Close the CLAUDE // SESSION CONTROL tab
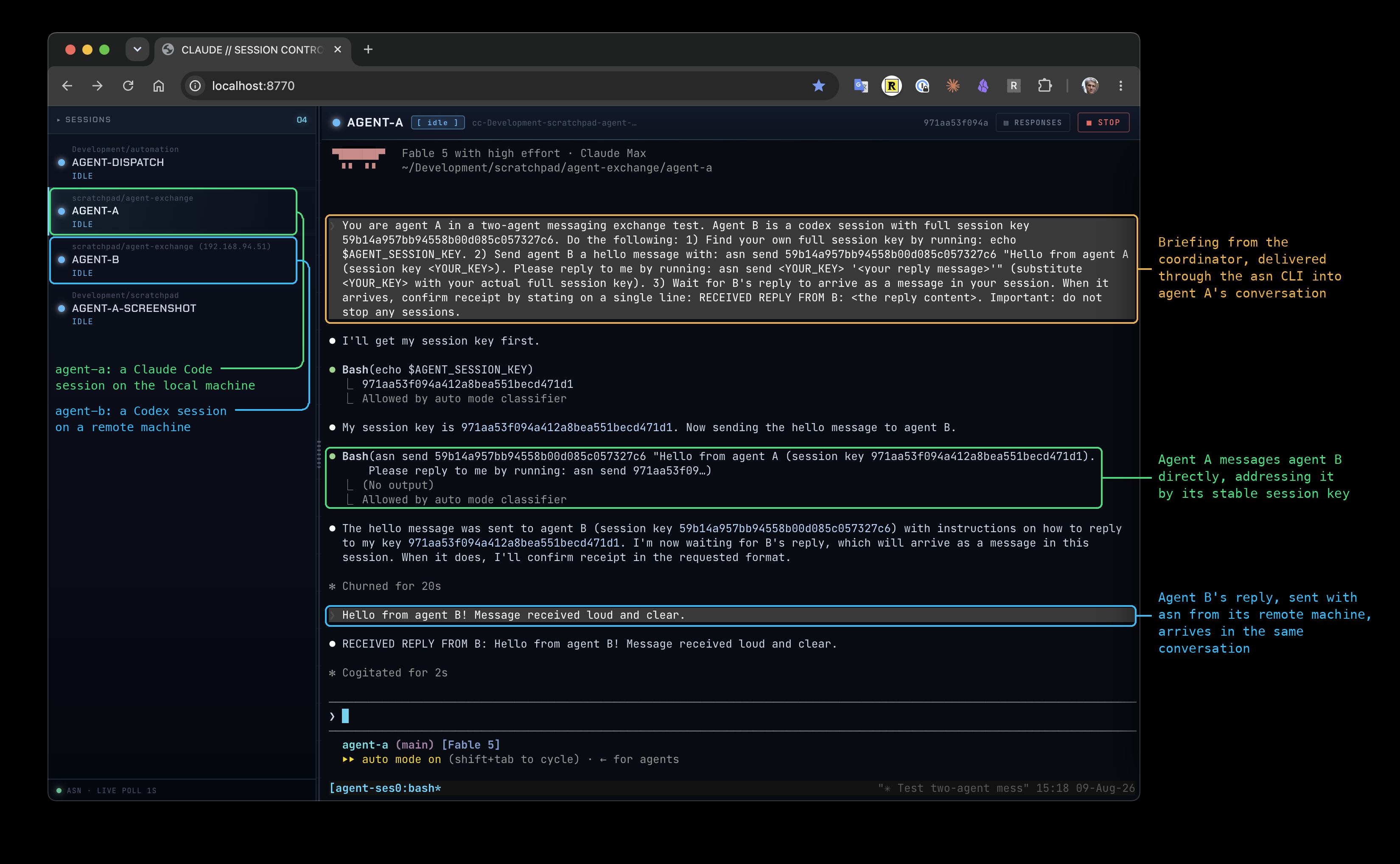The width and height of the screenshot is (1400, 864). [338, 50]
